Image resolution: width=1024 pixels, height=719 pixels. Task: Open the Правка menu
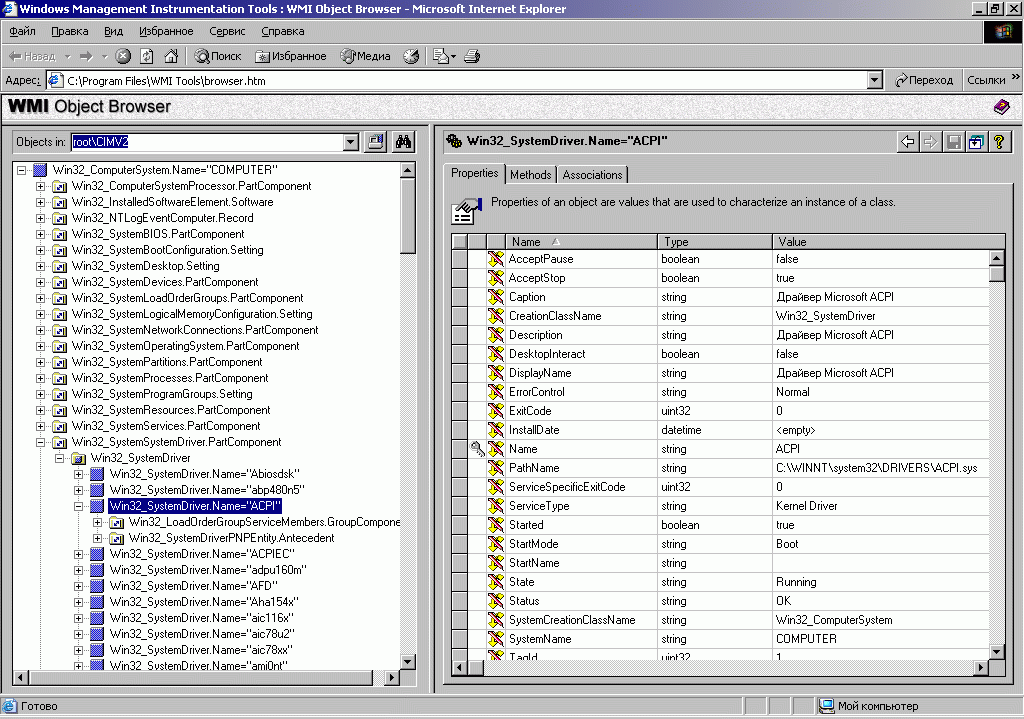(70, 31)
